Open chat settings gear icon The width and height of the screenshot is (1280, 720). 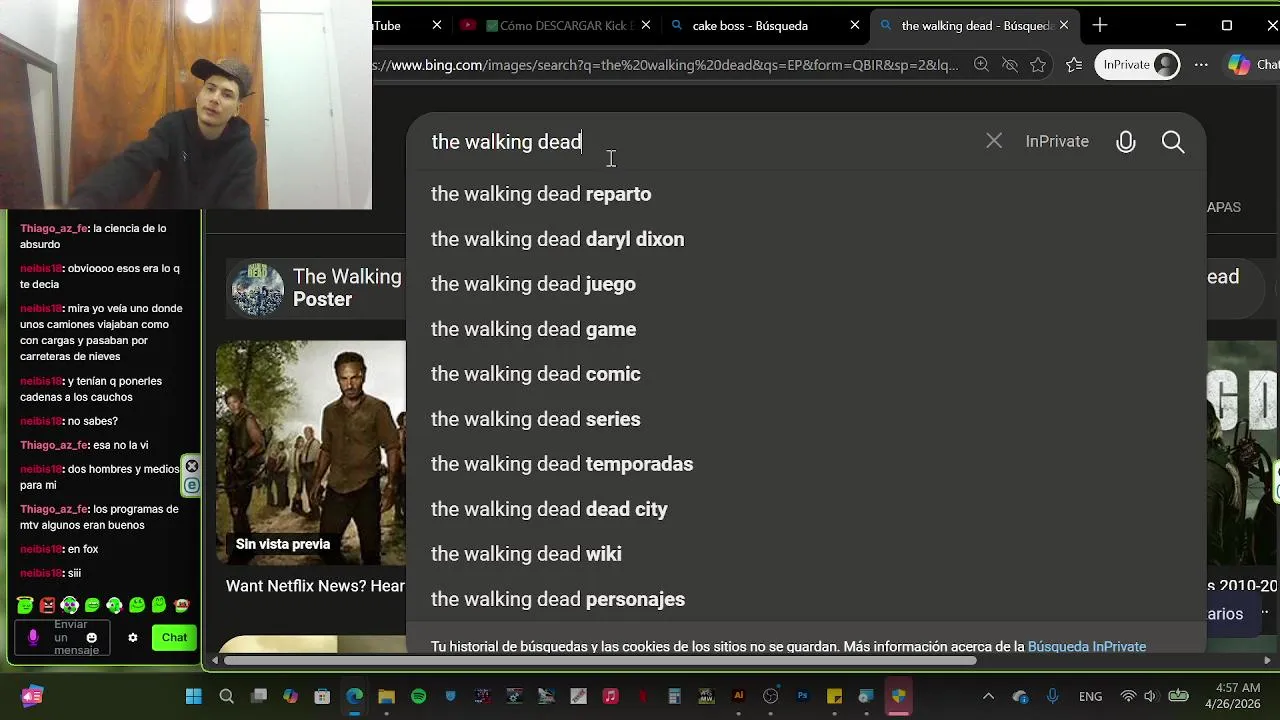tap(132, 637)
